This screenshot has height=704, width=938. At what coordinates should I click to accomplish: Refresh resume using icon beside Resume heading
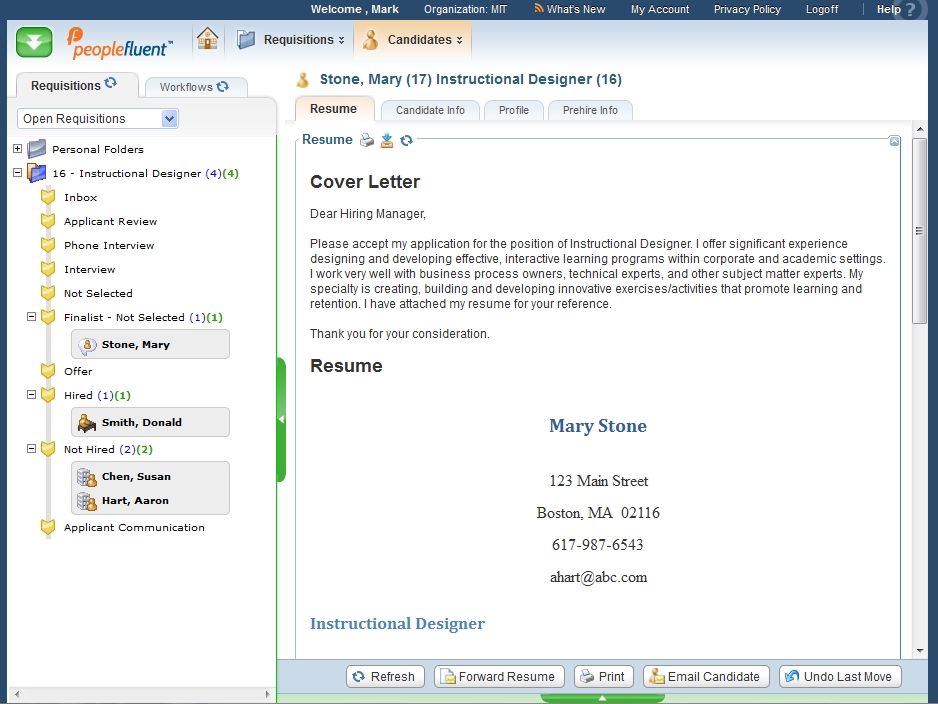pos(406,140)
